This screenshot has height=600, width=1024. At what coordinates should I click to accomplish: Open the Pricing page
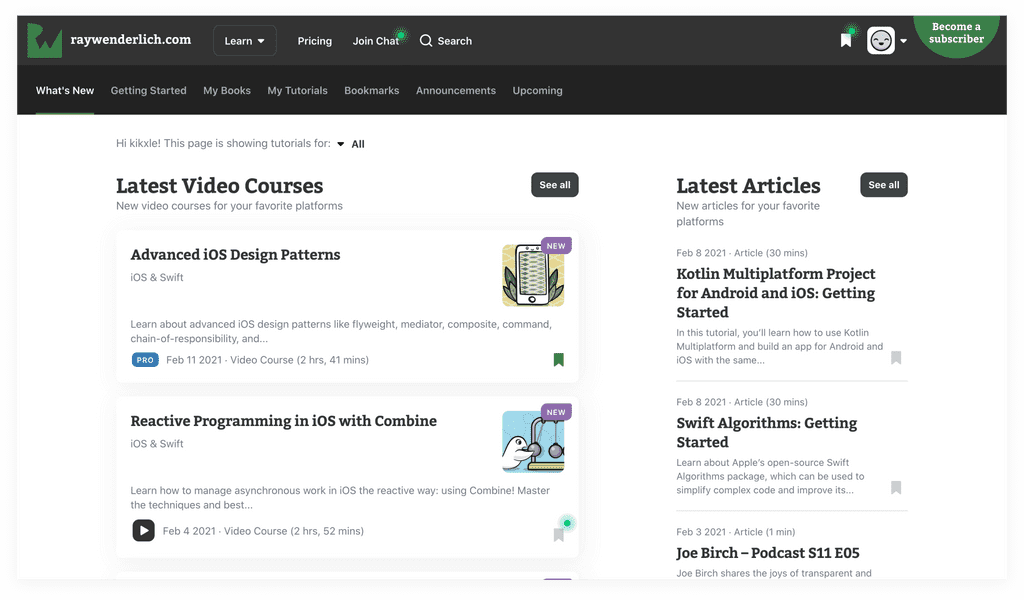(x=315, y=40)
